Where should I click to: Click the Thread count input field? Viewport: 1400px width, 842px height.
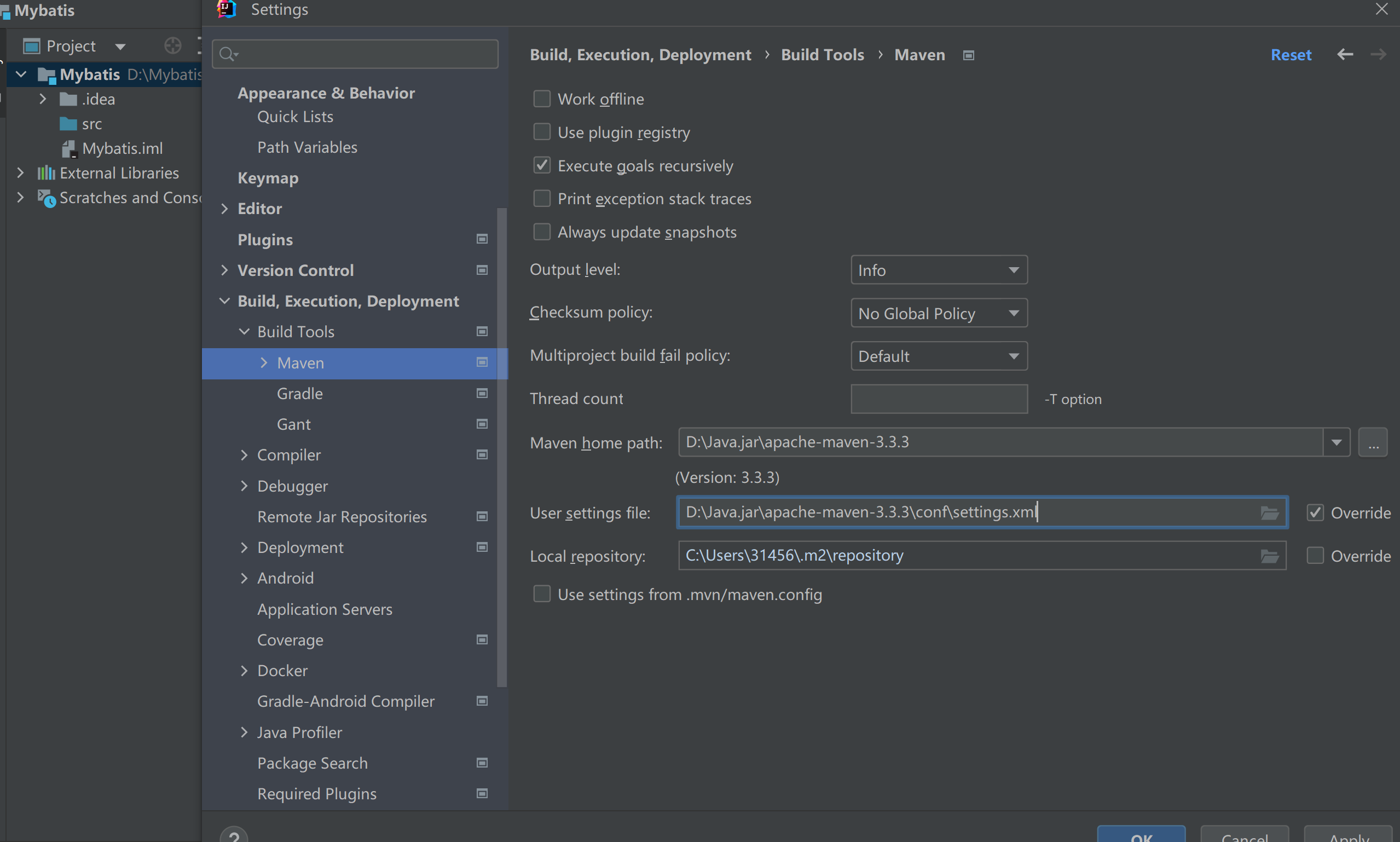pyautogui.click(x=939, y=399)
